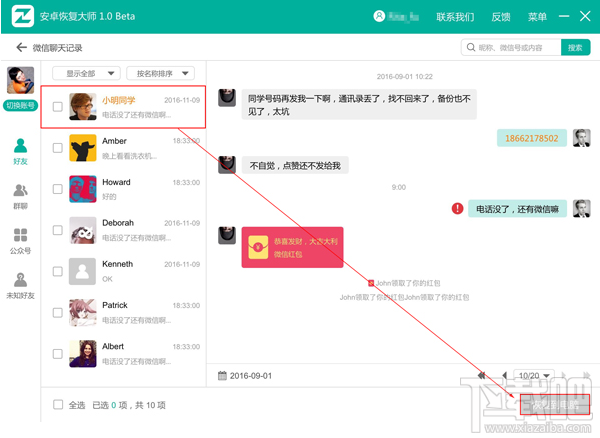Screen dimensions: 600x438
Task: Open the 好友 friends sidebar section
Action: 20,152
